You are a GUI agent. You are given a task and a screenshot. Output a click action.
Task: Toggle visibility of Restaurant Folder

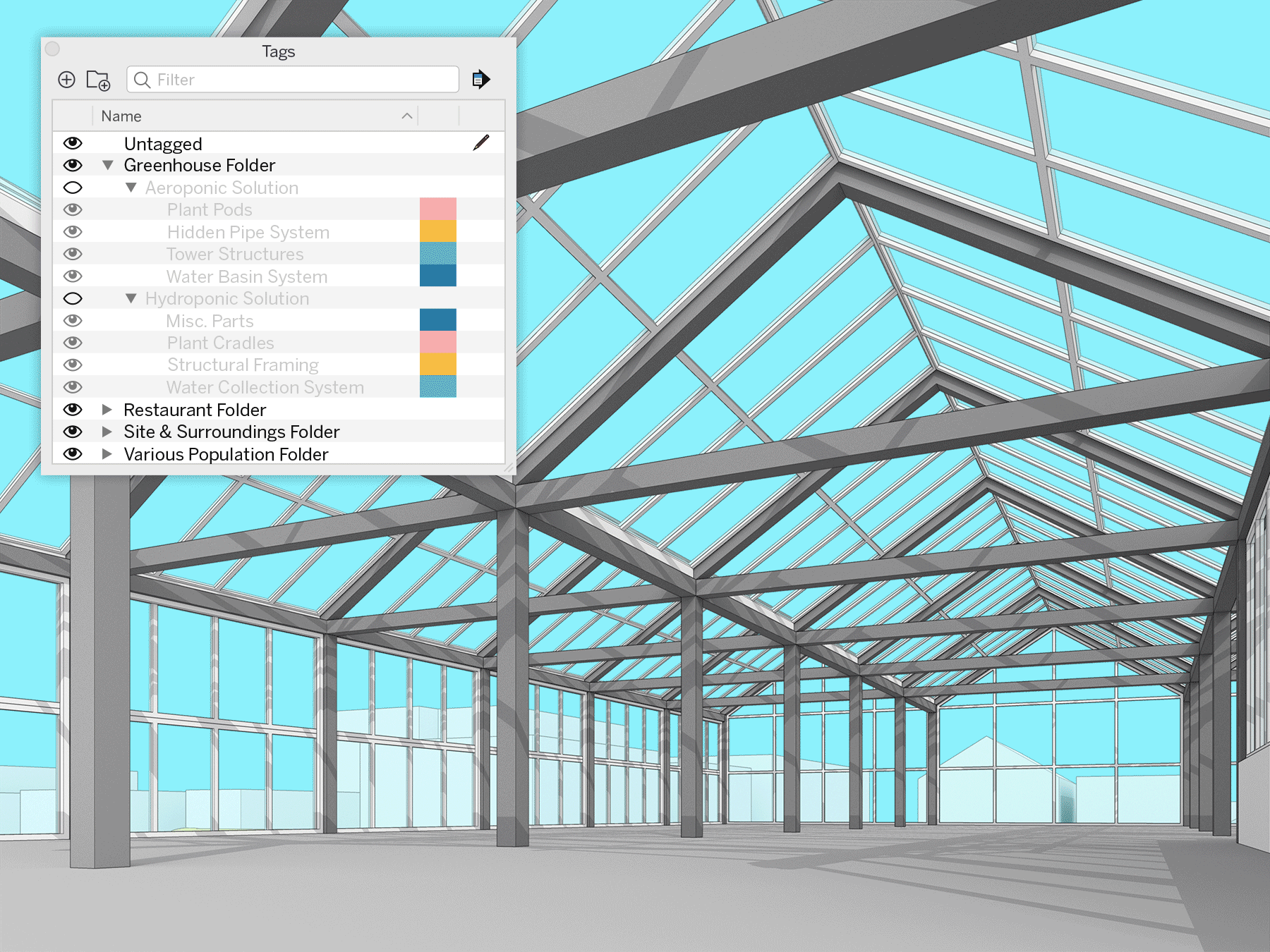73,410
